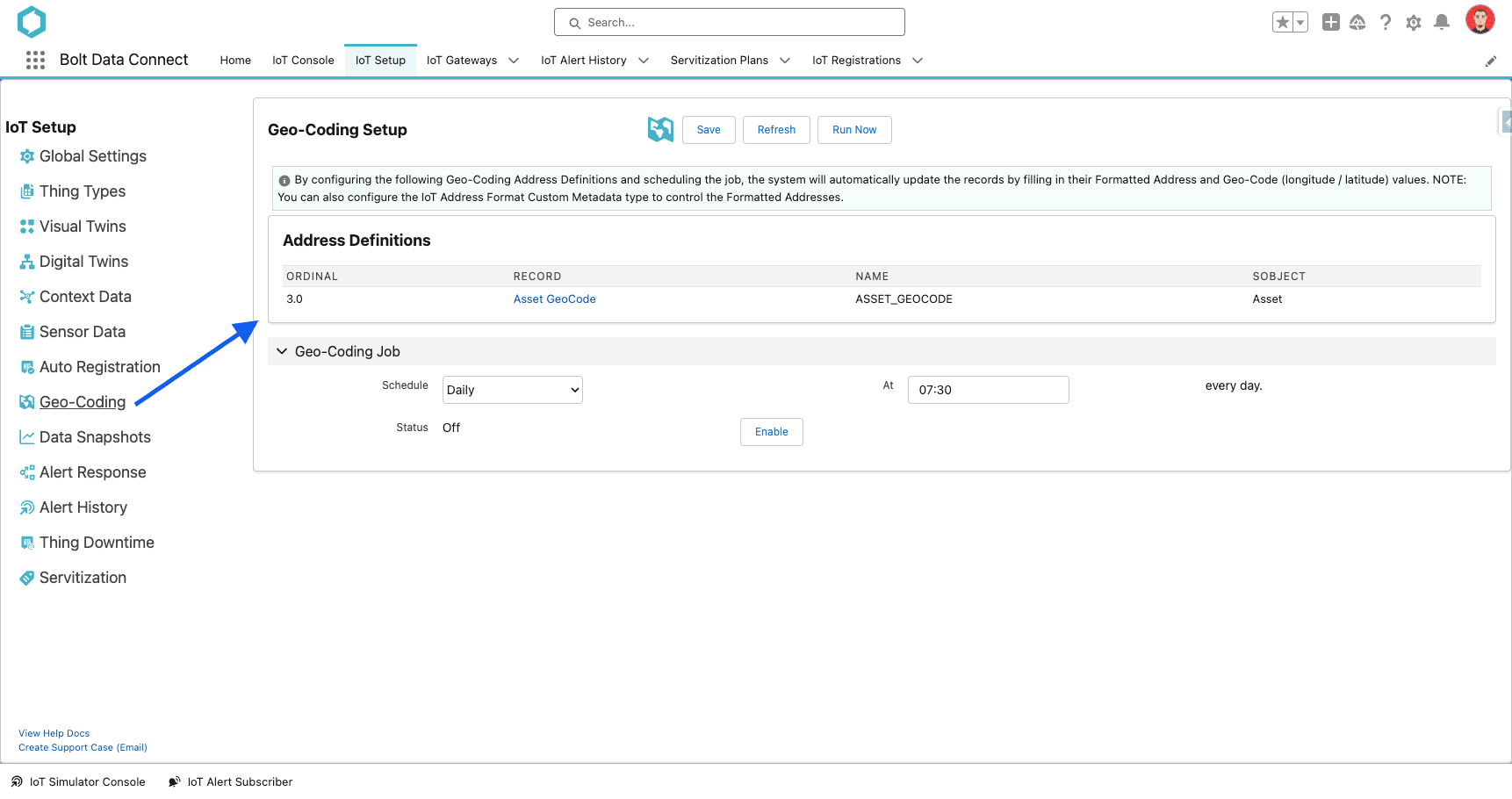This screenshot has height=799, width=1512.
Task: Enable the Geo-Coding job
Action: [x=772, y=432]
